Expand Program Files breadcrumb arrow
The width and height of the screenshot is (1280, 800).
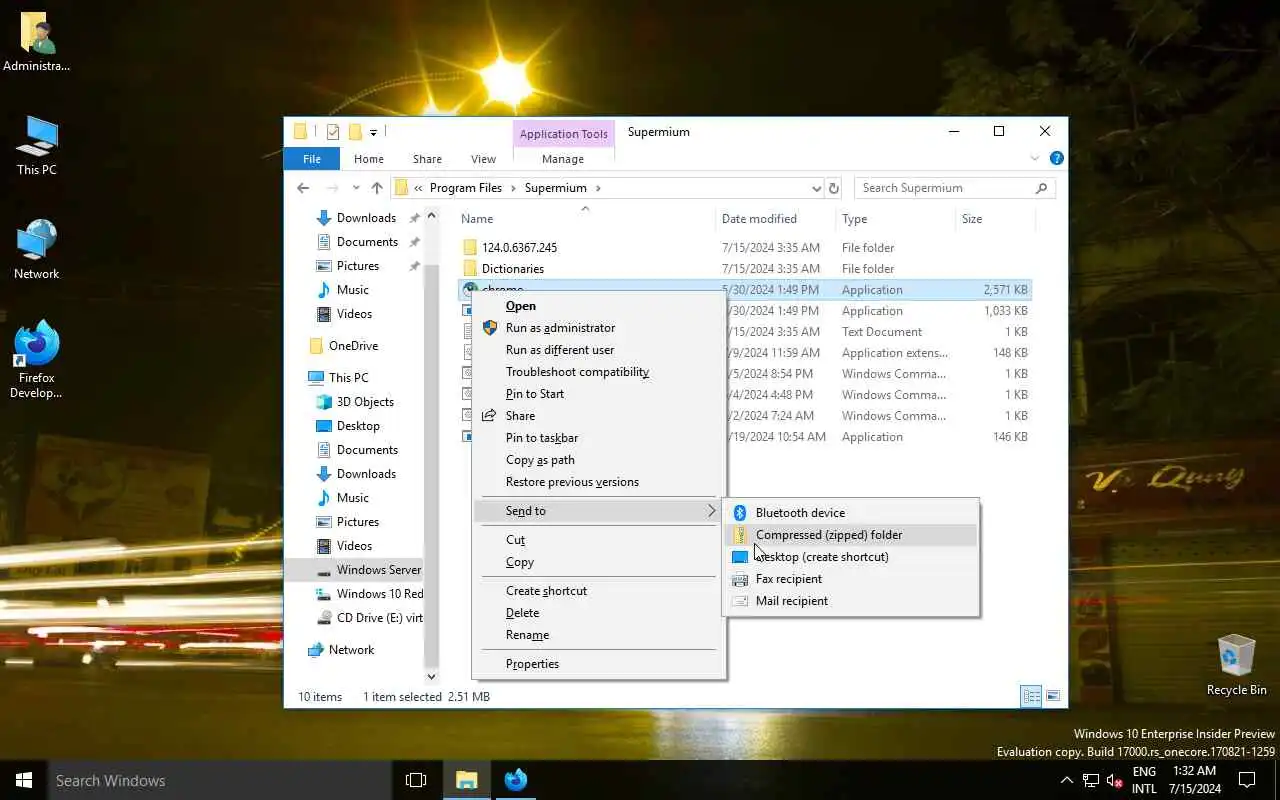pyautogui.click(x=513, y=188)
